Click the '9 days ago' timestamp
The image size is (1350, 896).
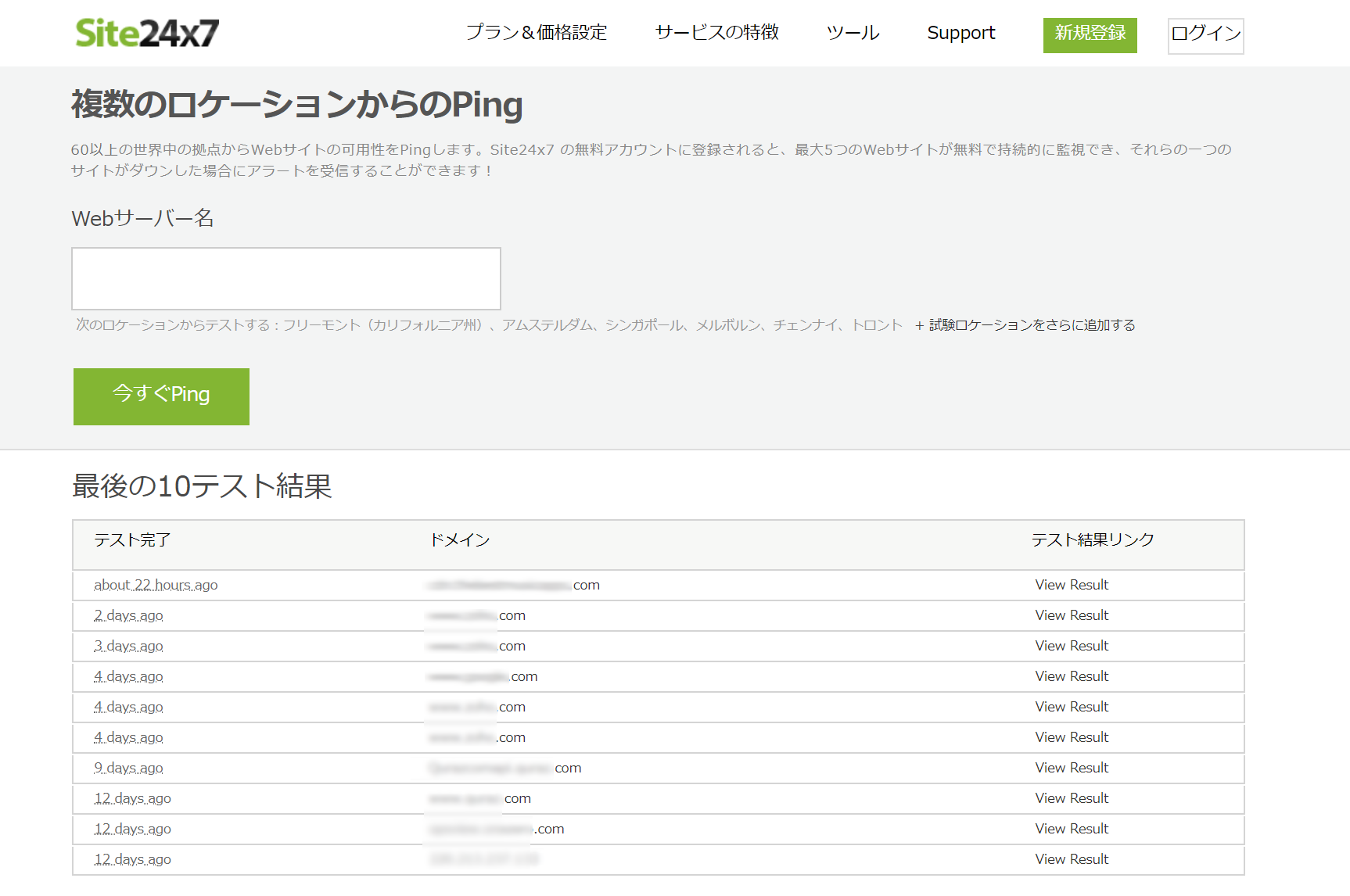click(x=128, y=768)
